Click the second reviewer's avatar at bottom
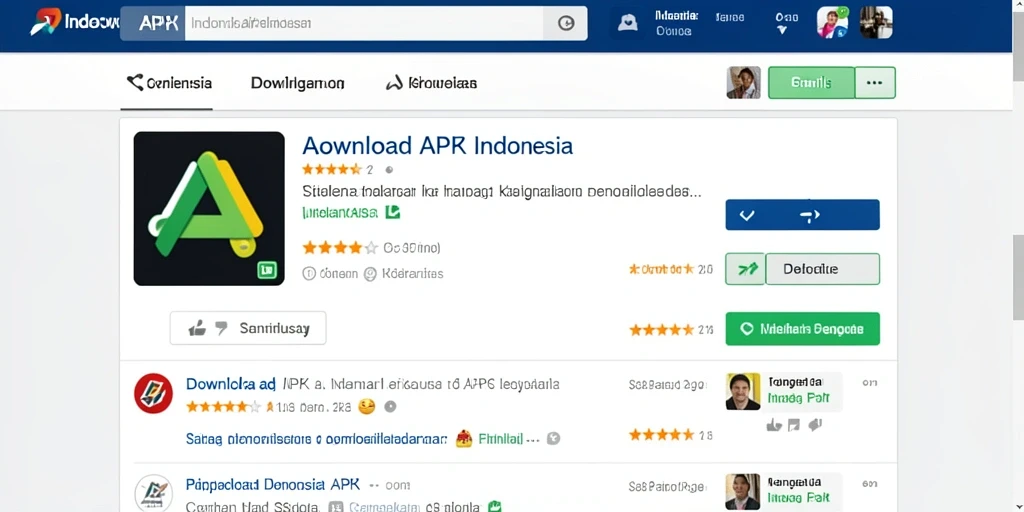The height and width of the screenshot is (512, 1024). [743, 492]
